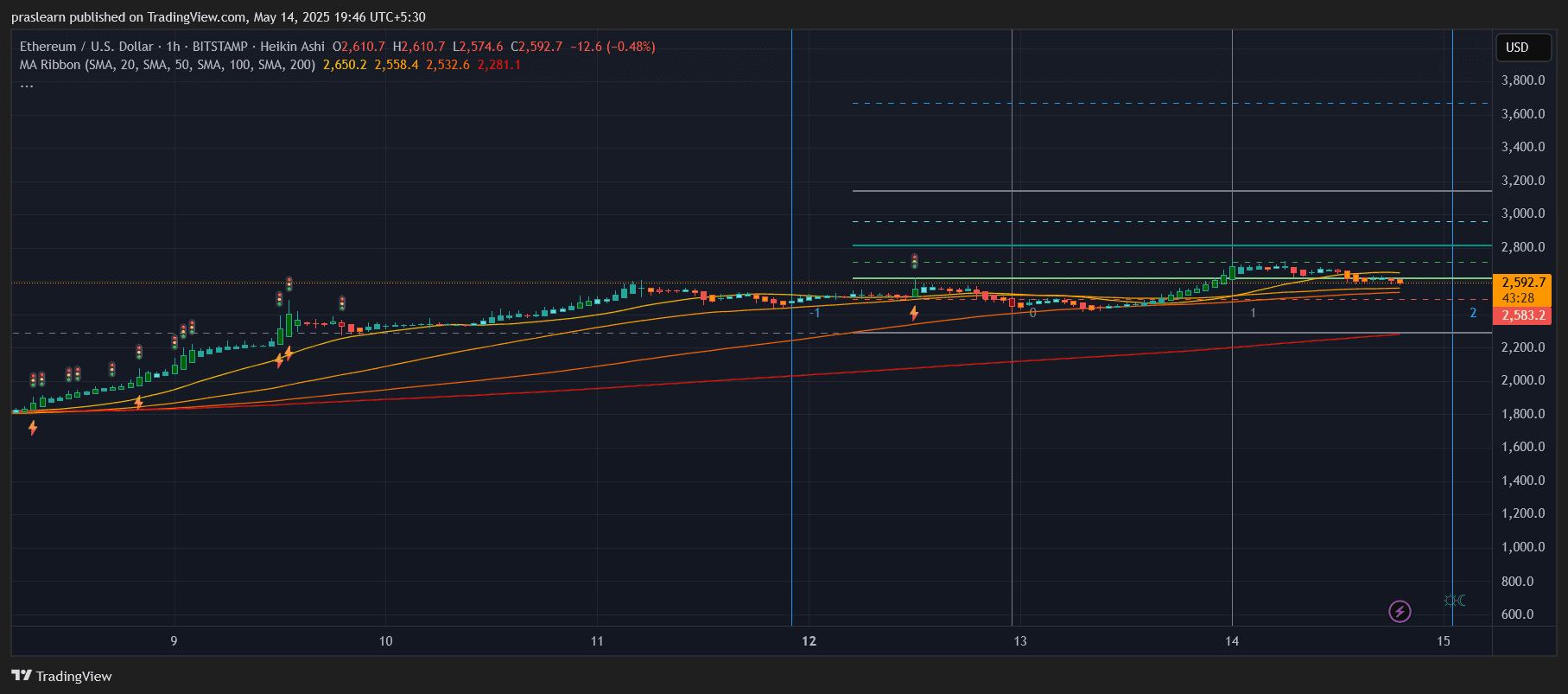This screenshot has width=1568, height=694.
Task: Click the traffic-light marker above the May 12 candle
Action: pos(915,261)
